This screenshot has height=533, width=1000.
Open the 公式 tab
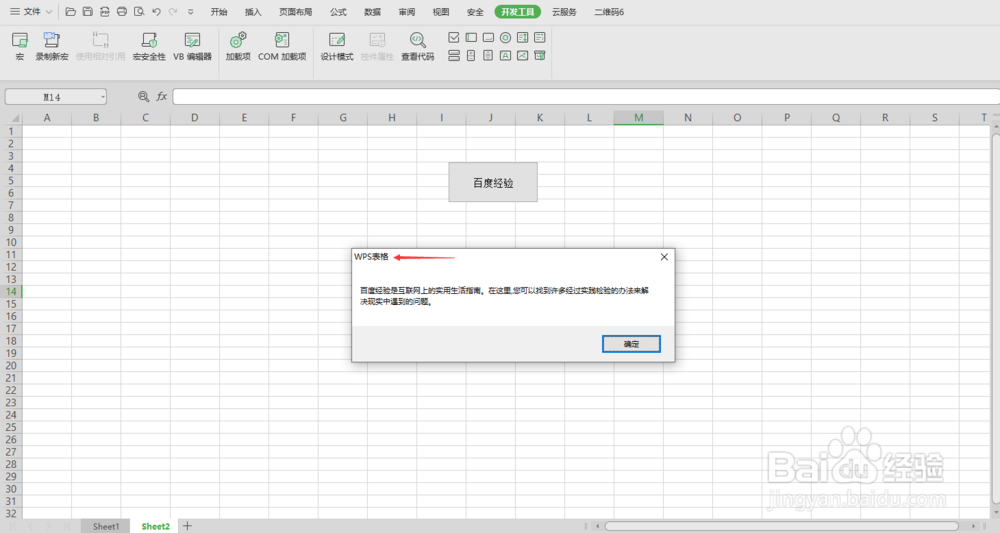point(338,11)
